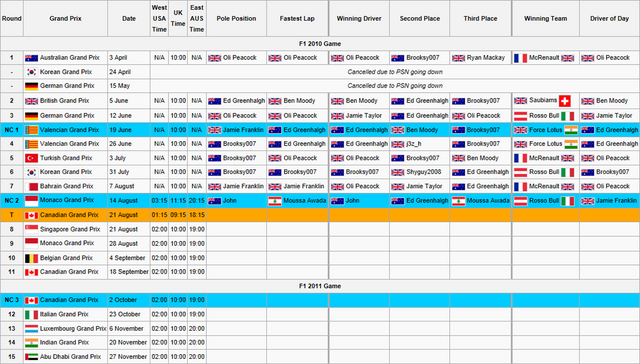
Task: Click the 03:15 time in the Monaco row
Action: tap(159, 201)
